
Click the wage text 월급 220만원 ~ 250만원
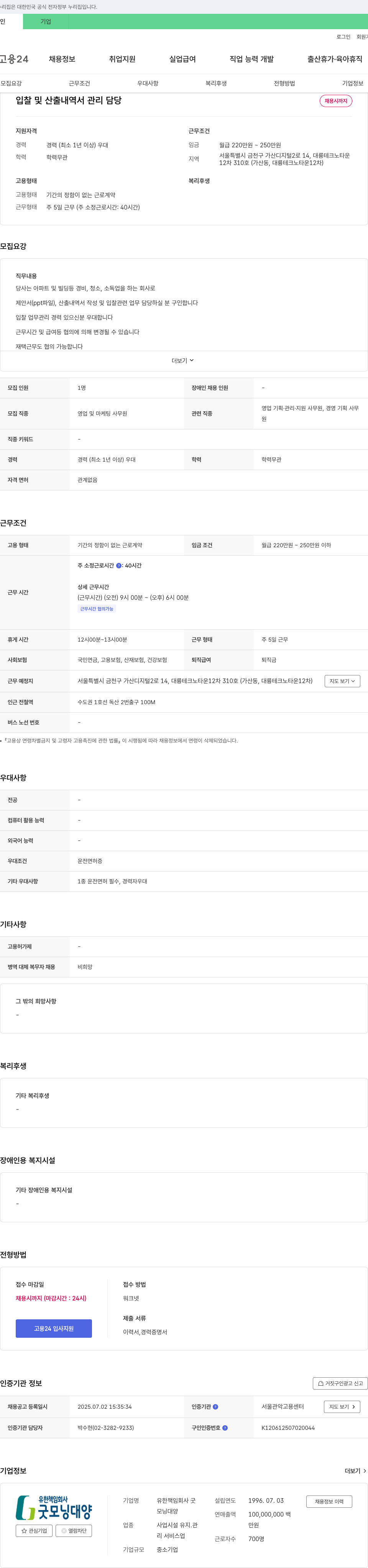pos(250,145)
